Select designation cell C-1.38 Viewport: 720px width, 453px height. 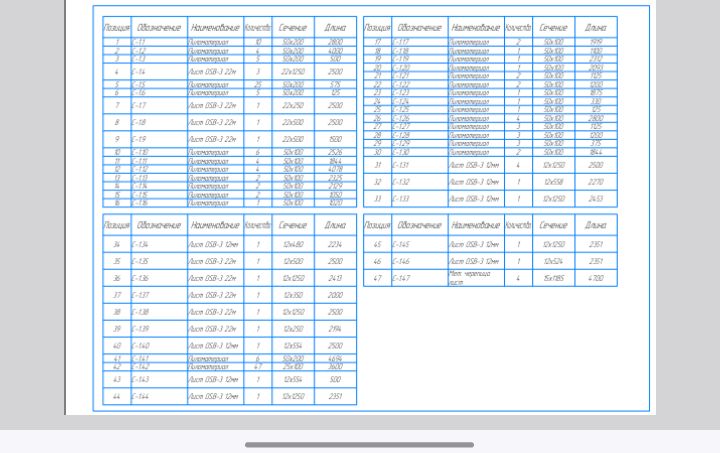(x=159, y=312)
